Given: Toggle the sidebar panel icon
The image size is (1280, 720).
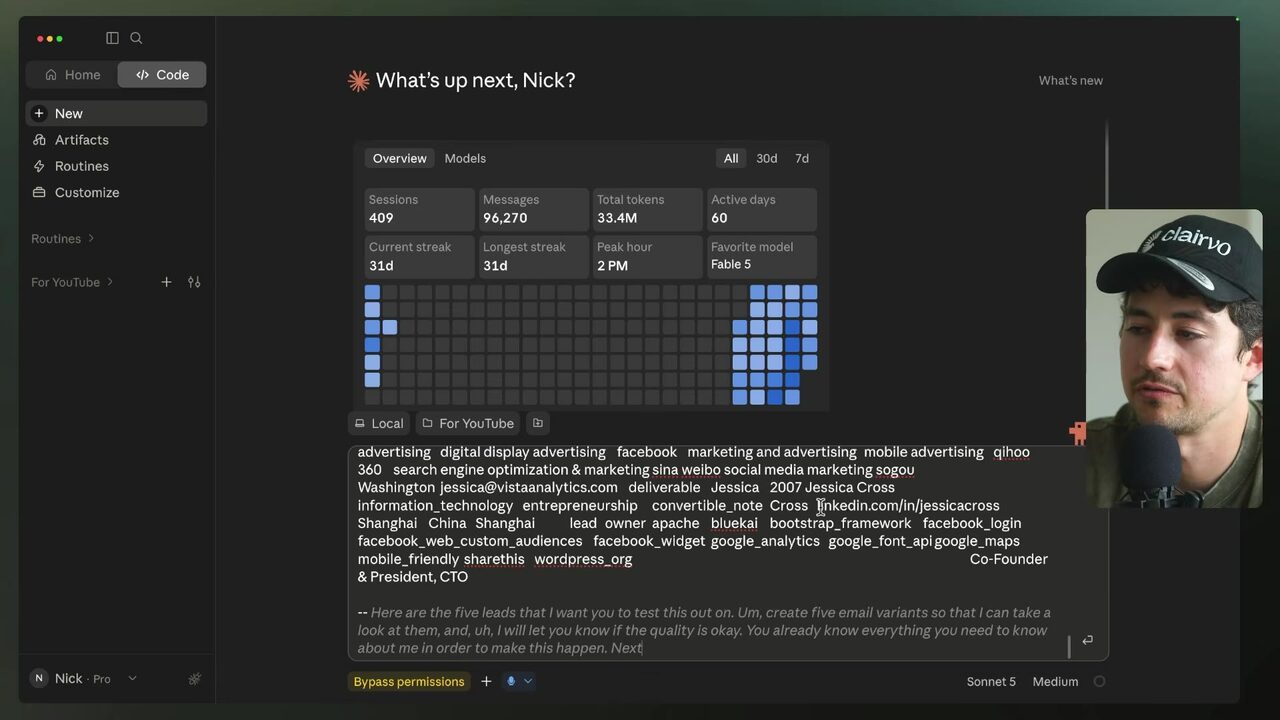Looking at the screenshot, I should 112,38.
